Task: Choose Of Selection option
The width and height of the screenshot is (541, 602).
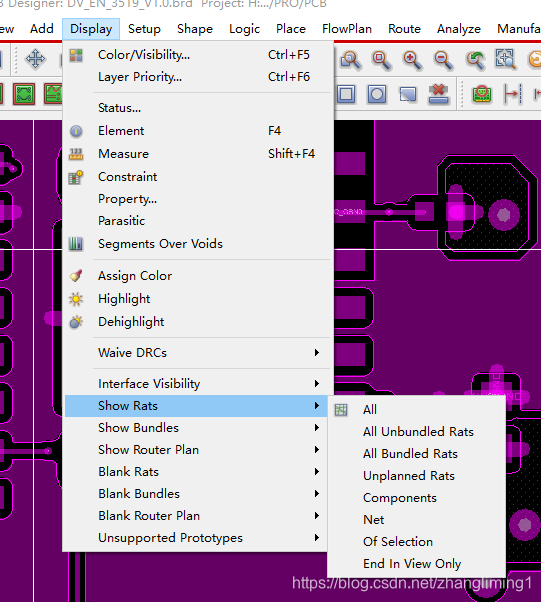Action: click(417, 542)
